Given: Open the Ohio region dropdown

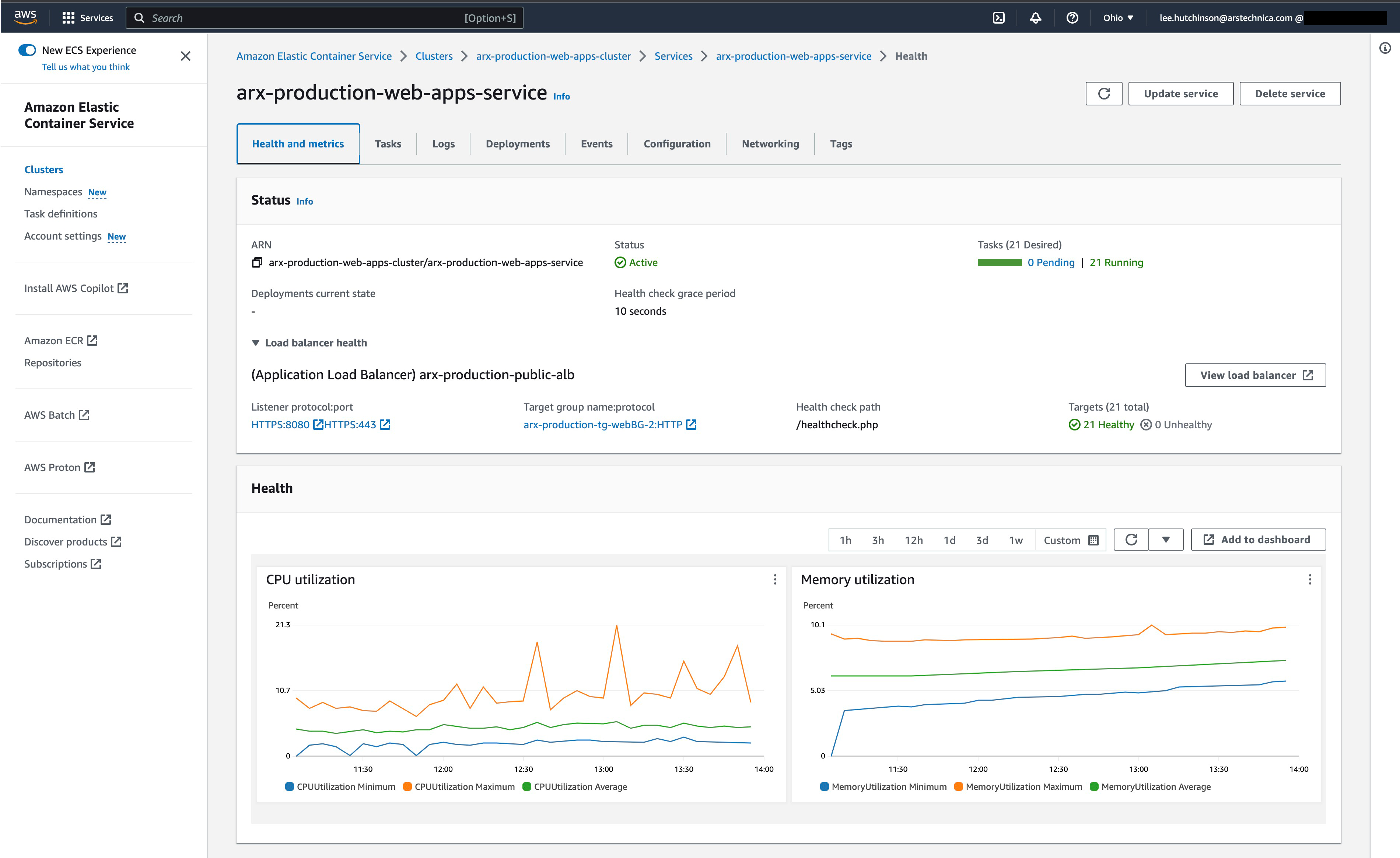Looking at the screenshot, I should [x=1118, y=18].
